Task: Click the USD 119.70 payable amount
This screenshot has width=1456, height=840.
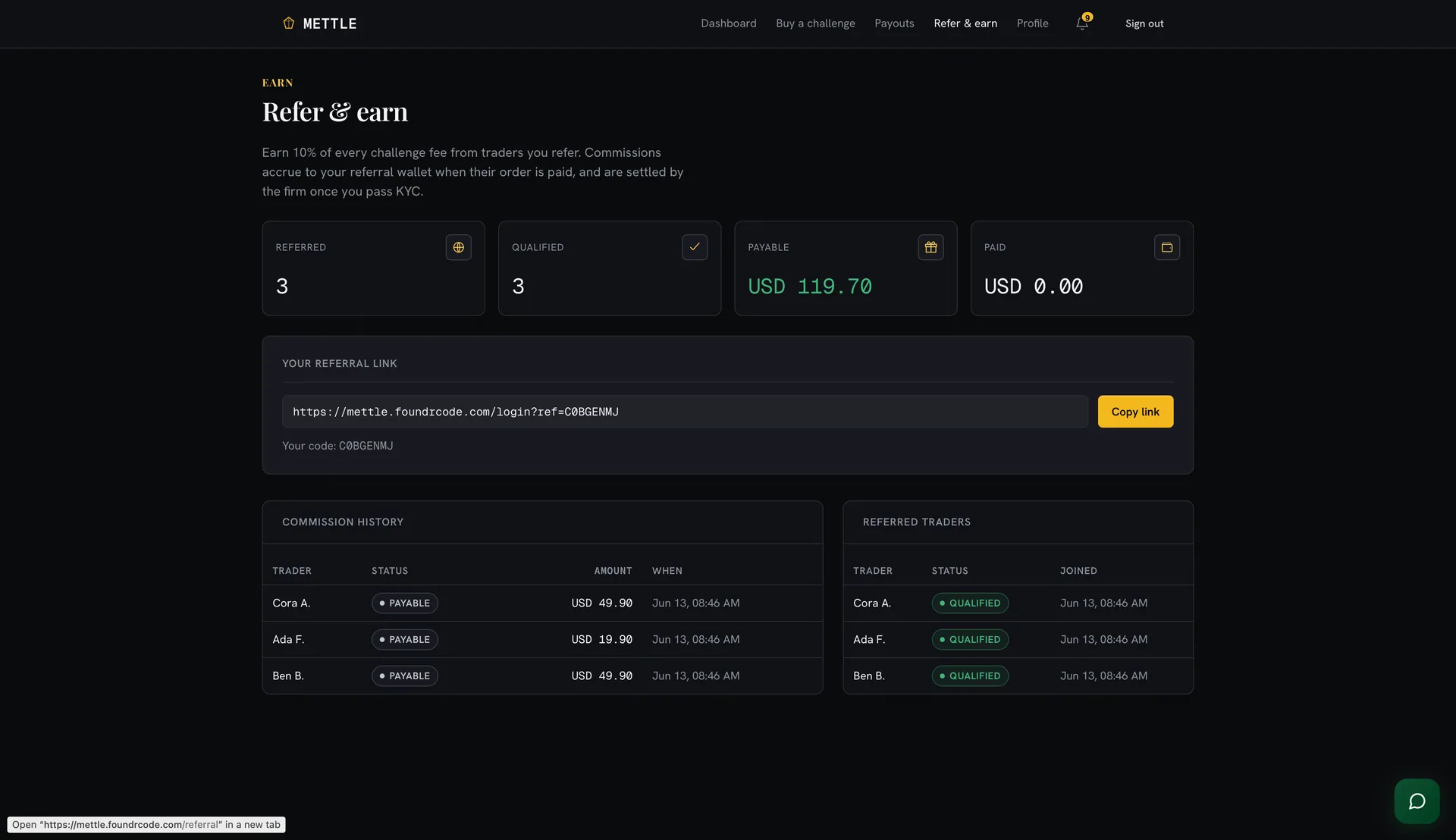Action: click(809, 287)
